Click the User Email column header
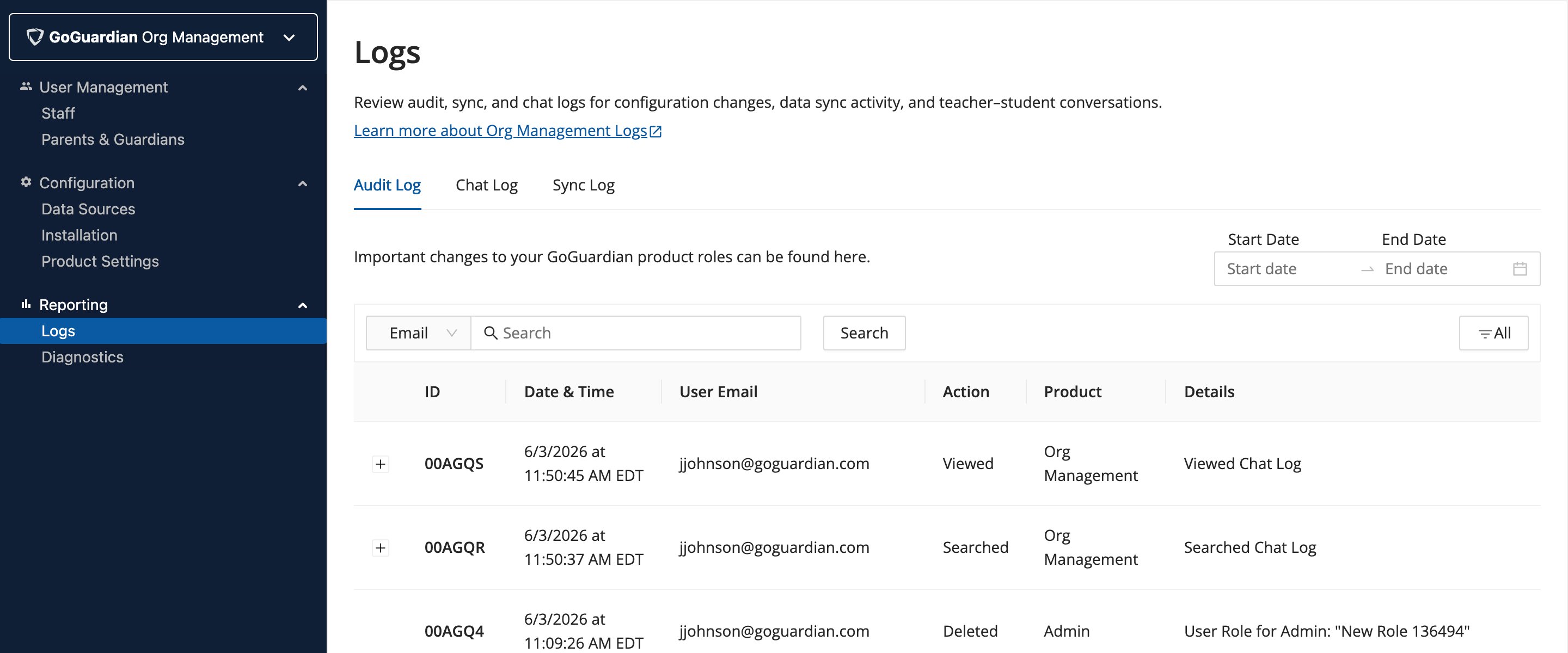Viewport: 1568px width, 653px height. pyautogui.click(x=718, y=392)
